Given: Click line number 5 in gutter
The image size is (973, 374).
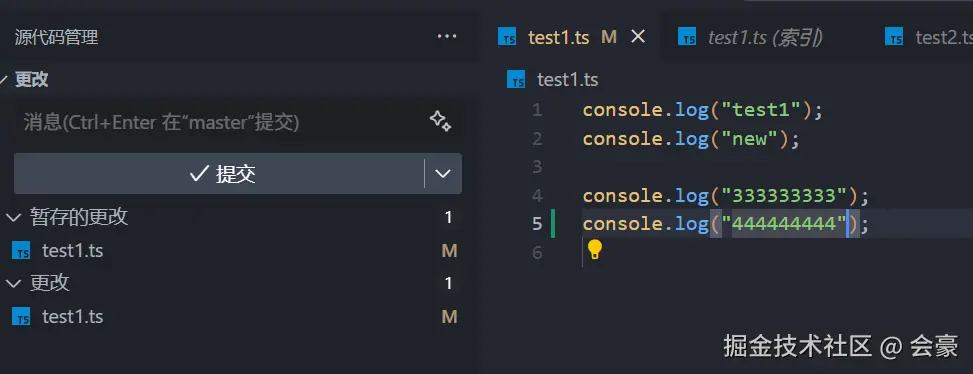Looking at the screenshot, I should click(x=537, y=223).
